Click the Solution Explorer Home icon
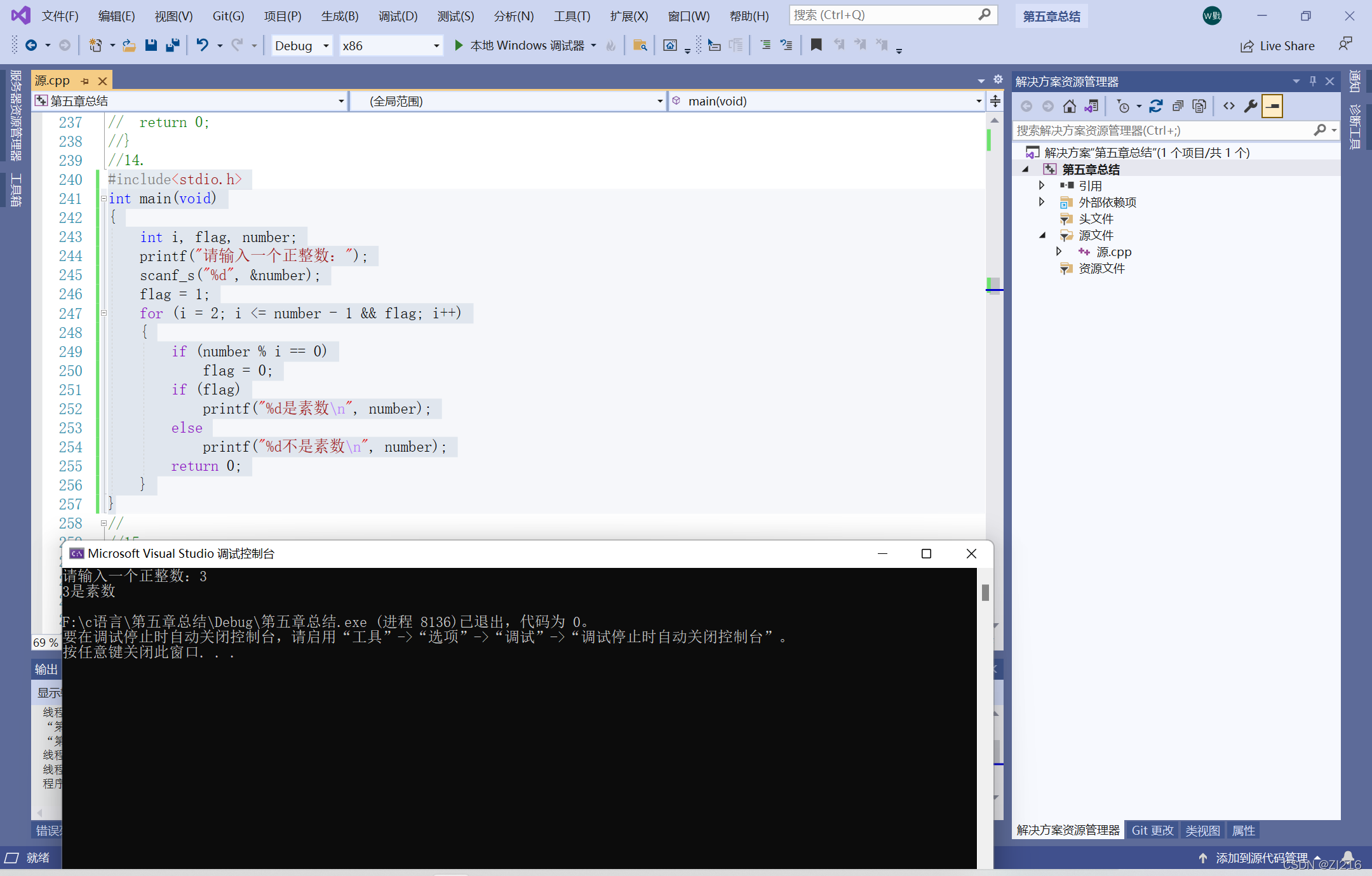 click(1070, 106)
